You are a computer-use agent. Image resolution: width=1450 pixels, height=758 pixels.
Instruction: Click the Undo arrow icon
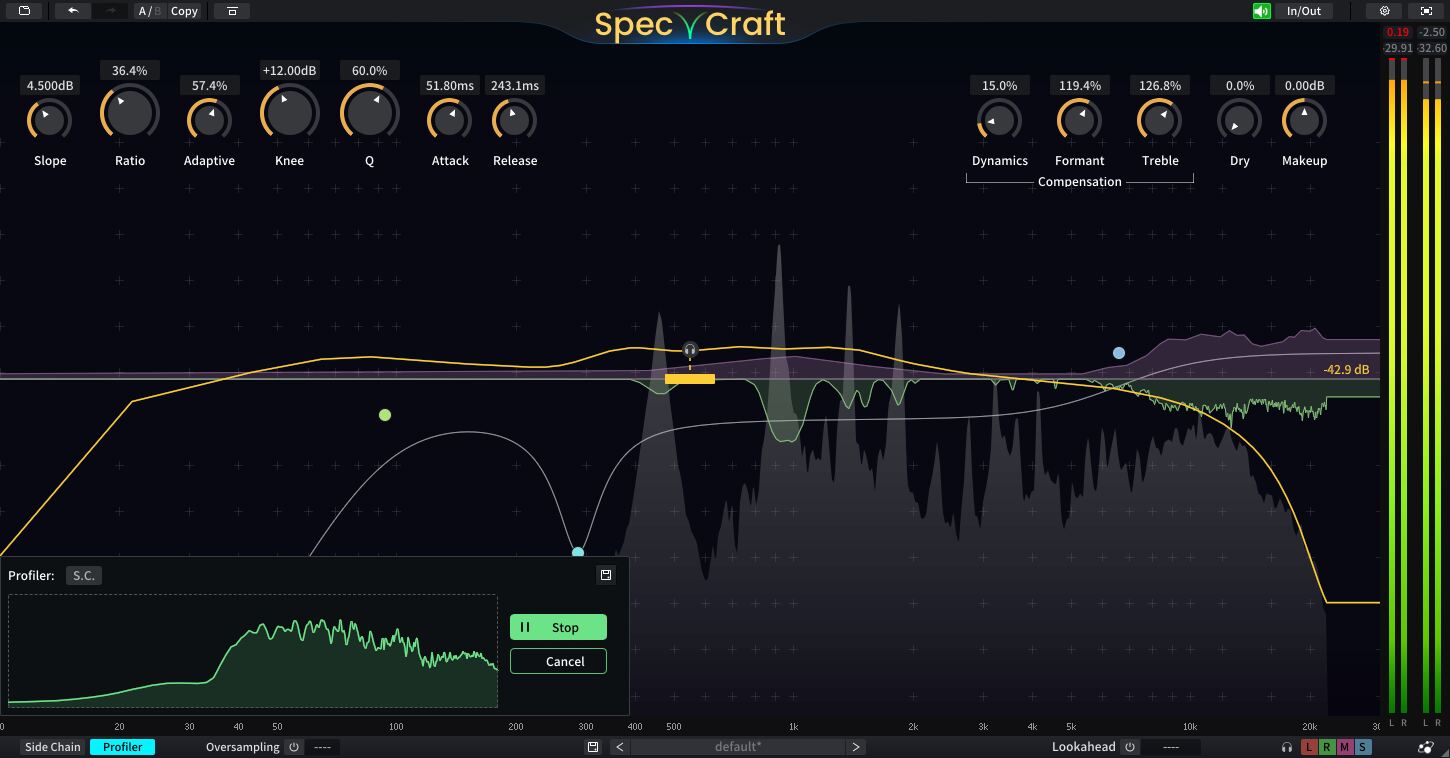(x=70, y=11)
